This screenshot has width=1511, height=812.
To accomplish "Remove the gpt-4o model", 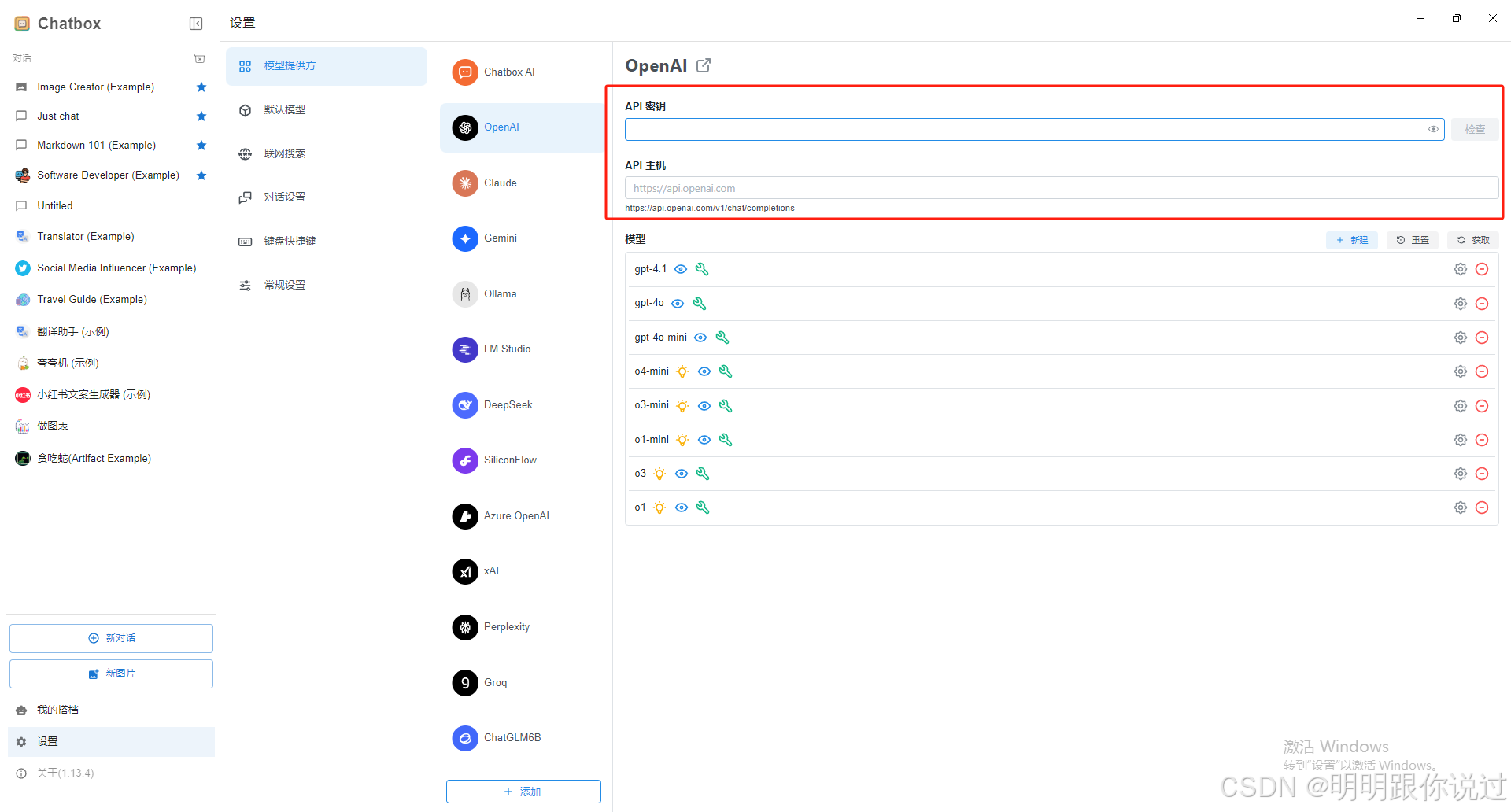I will tap(1482, 304).
